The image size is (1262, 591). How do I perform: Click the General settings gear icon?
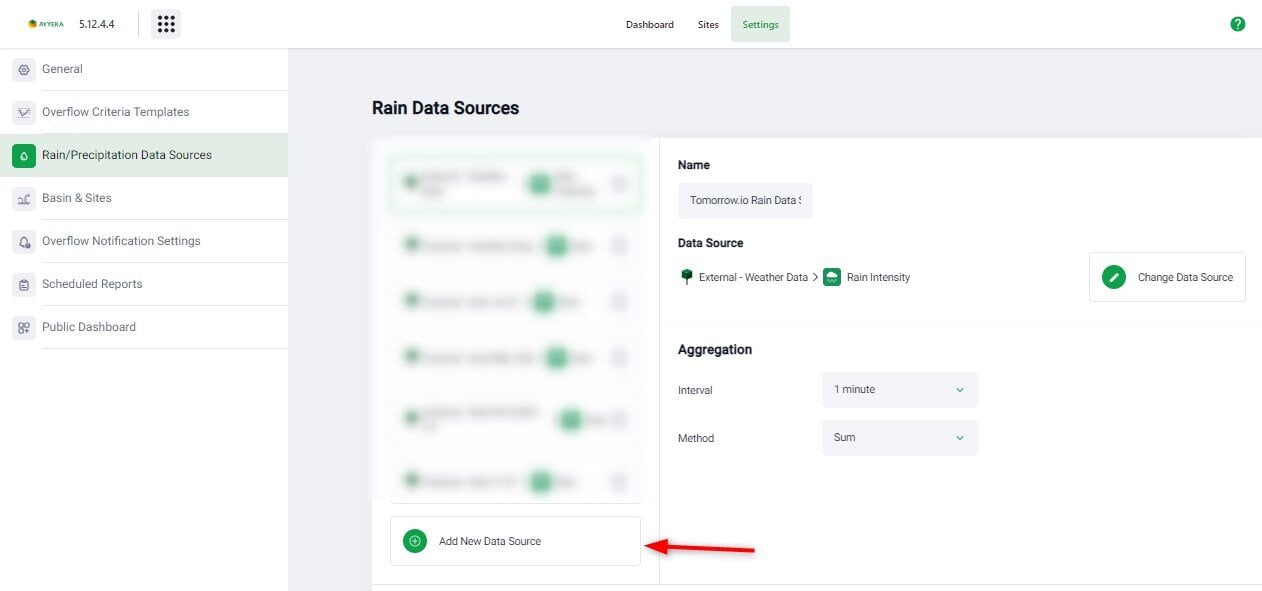24,70
